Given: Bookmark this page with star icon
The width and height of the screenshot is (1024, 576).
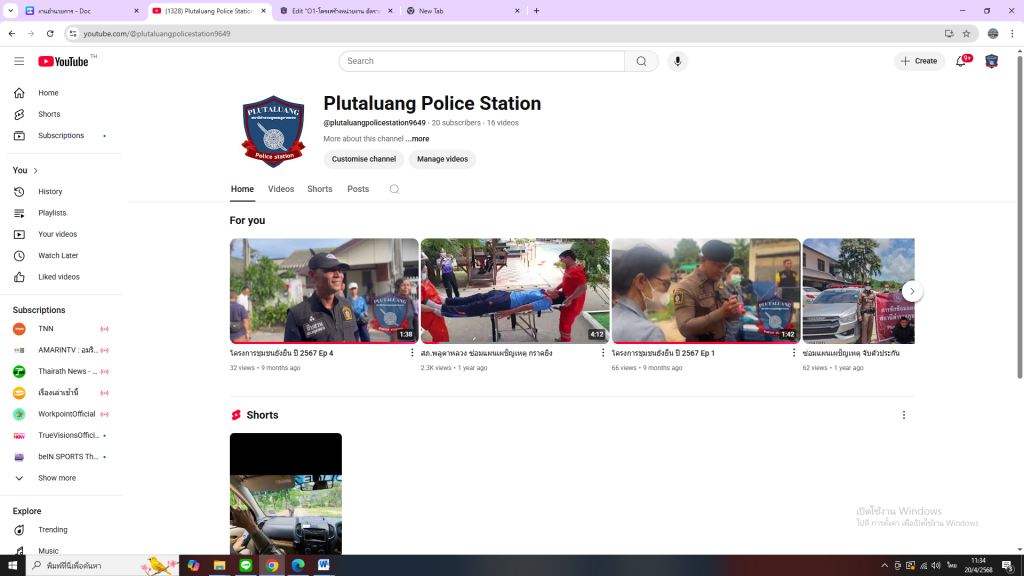Looking at the screenshot, I should click(x=966, y=33).
